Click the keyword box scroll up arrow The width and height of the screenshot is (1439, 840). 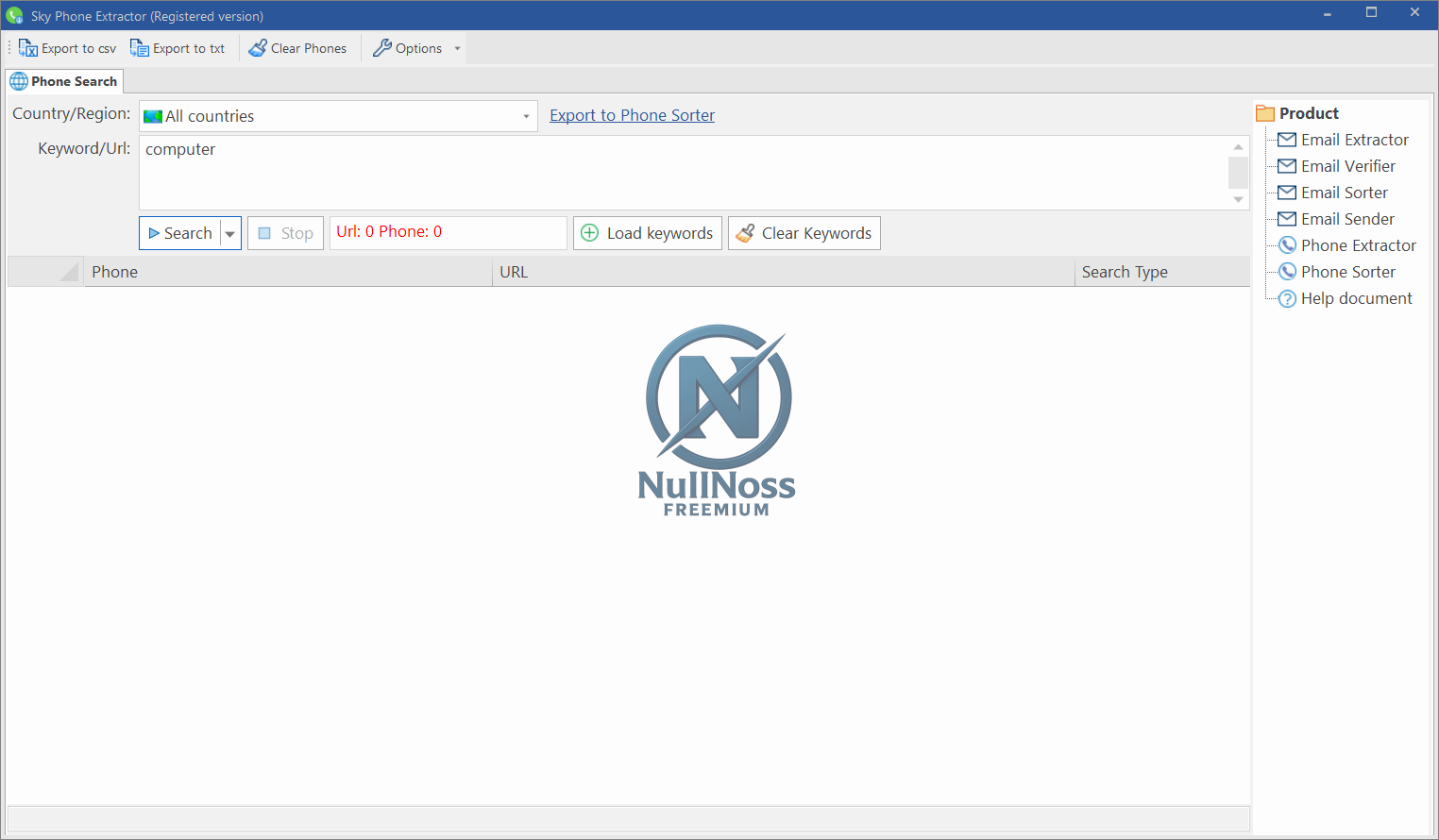pyautogui.click(x=1238, y=146)
